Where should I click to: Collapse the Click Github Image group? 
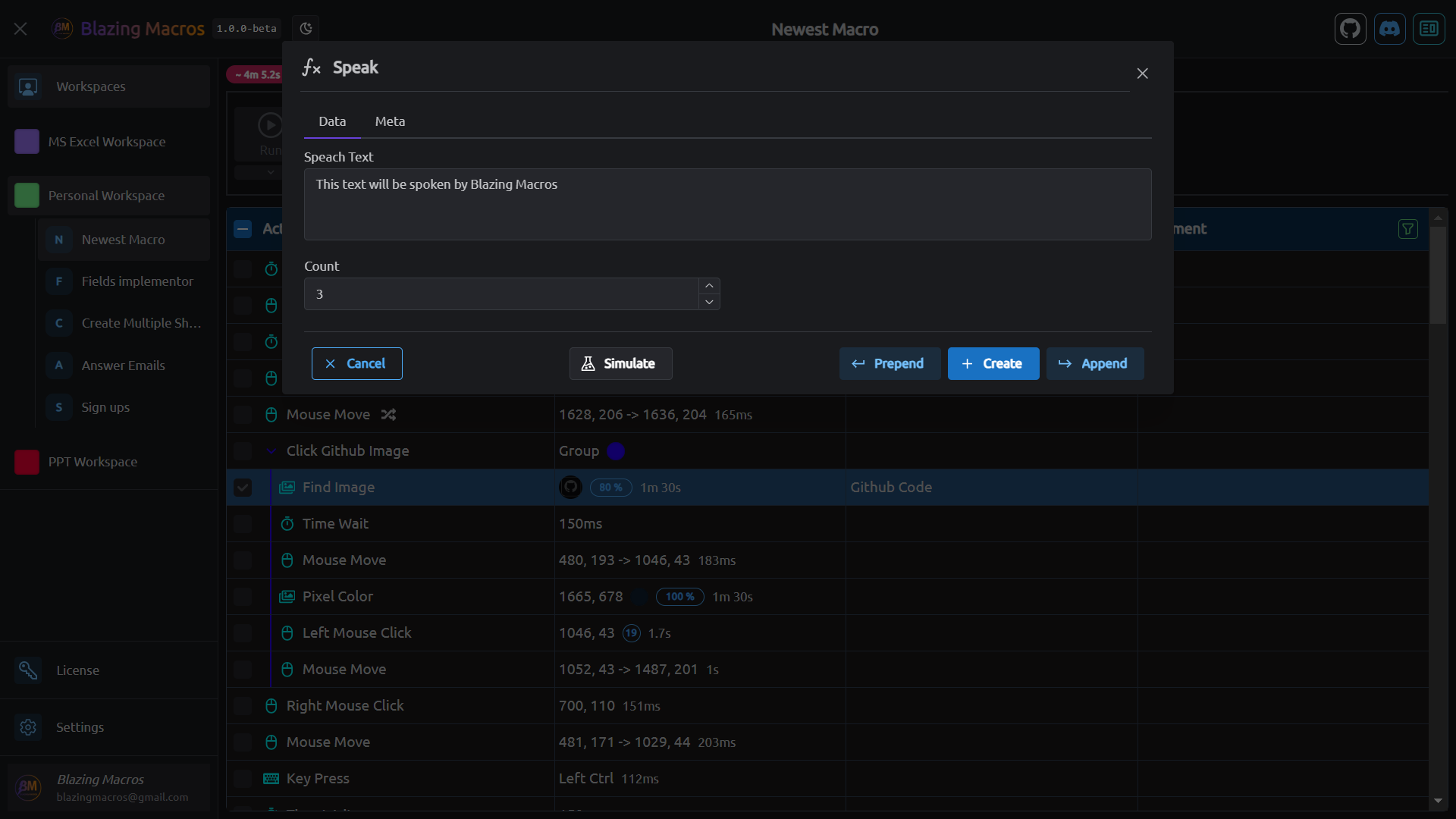point(271,451)
